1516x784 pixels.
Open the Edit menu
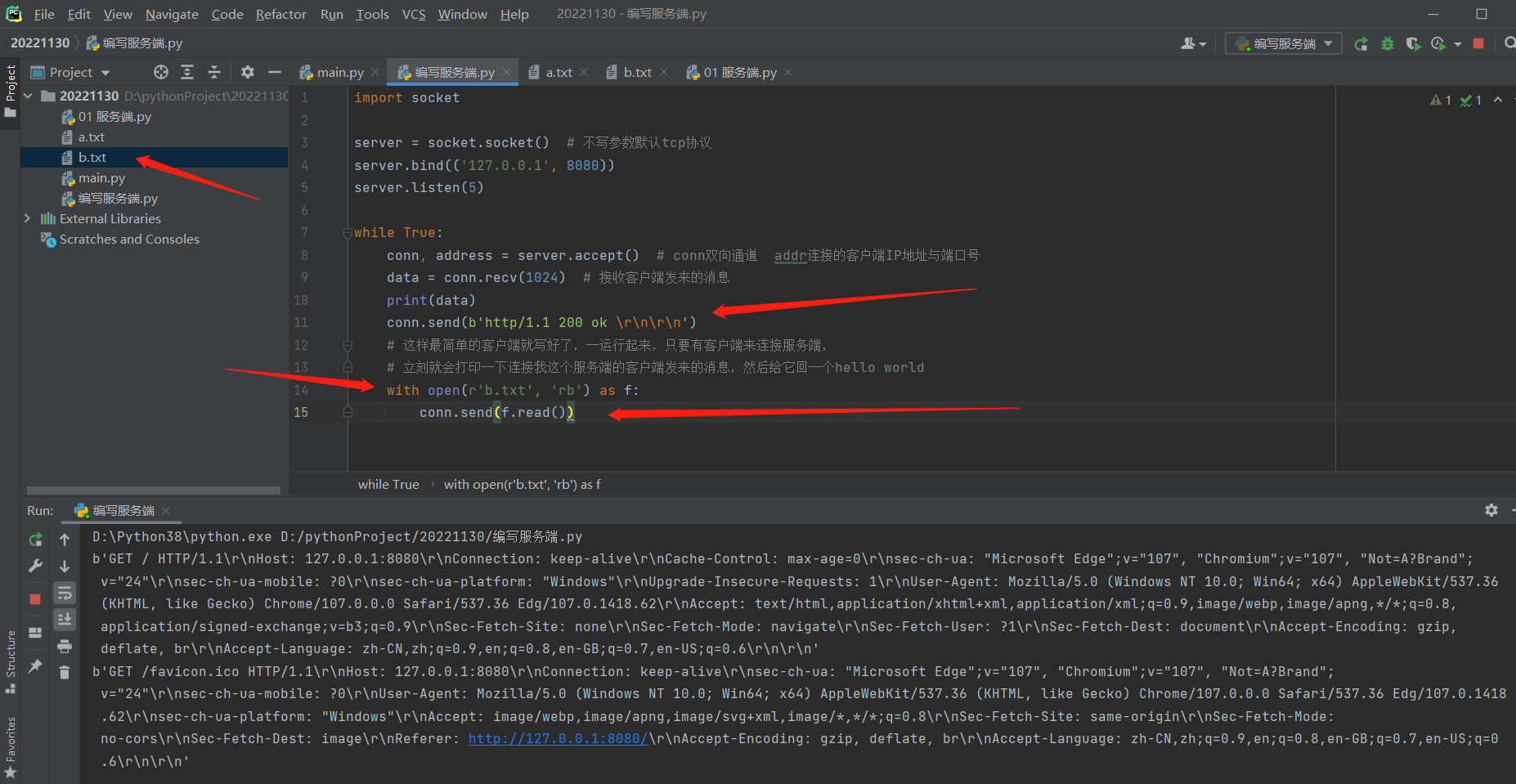pyautogui.click(x=79, y=14)
